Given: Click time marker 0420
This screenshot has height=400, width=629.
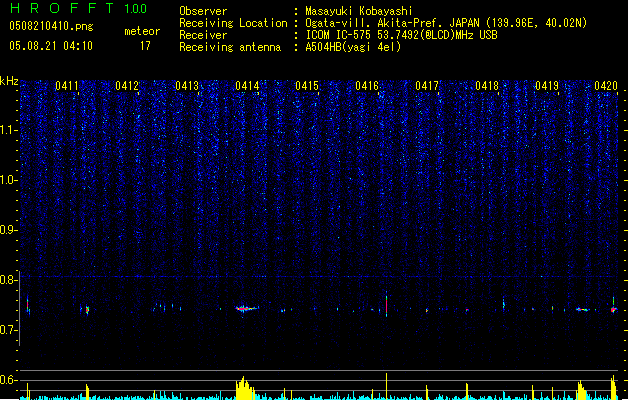Looking at the screenshot, I should click(606, 86).
